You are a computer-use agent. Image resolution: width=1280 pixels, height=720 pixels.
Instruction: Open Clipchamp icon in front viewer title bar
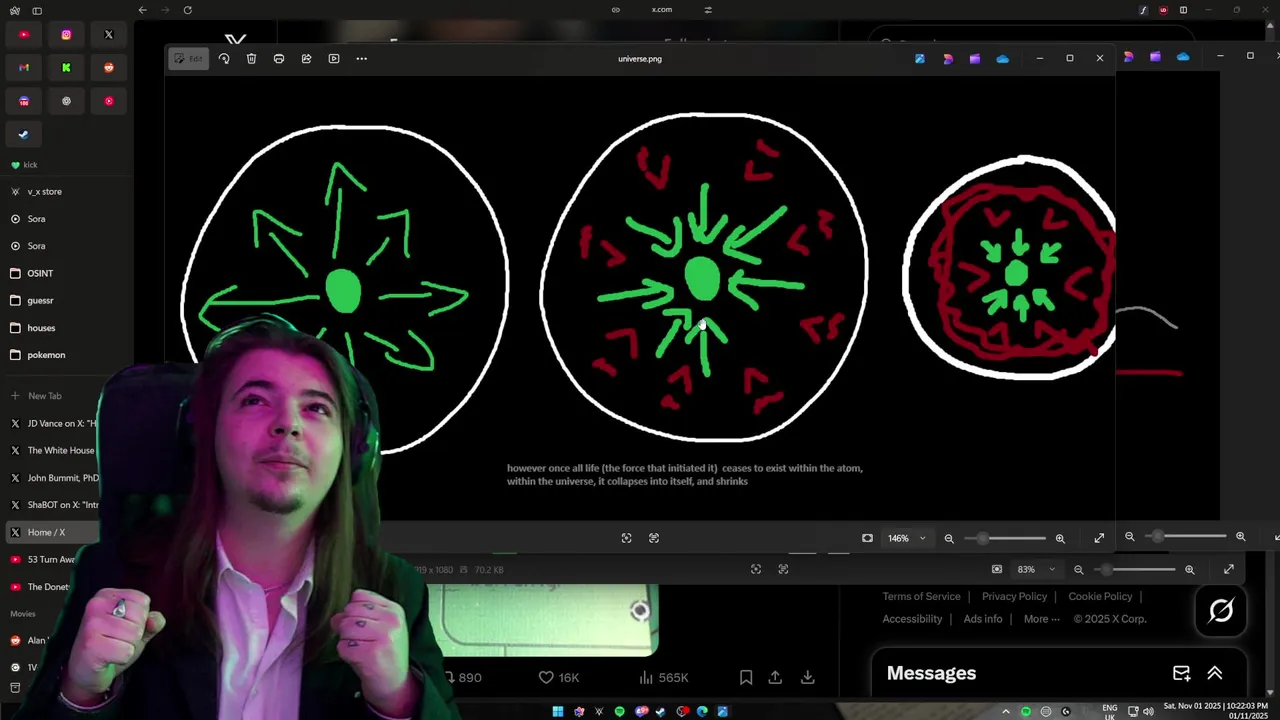tap(975, 59)
